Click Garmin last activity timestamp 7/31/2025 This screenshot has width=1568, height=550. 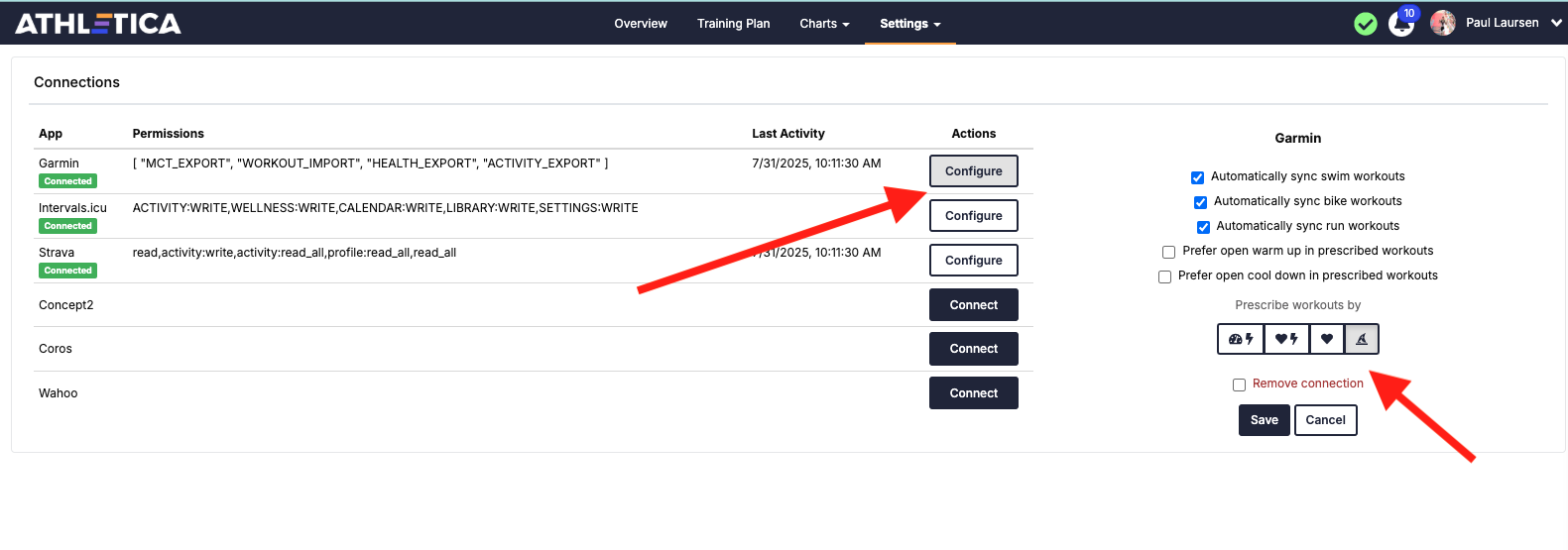click(x=816, y=164)
